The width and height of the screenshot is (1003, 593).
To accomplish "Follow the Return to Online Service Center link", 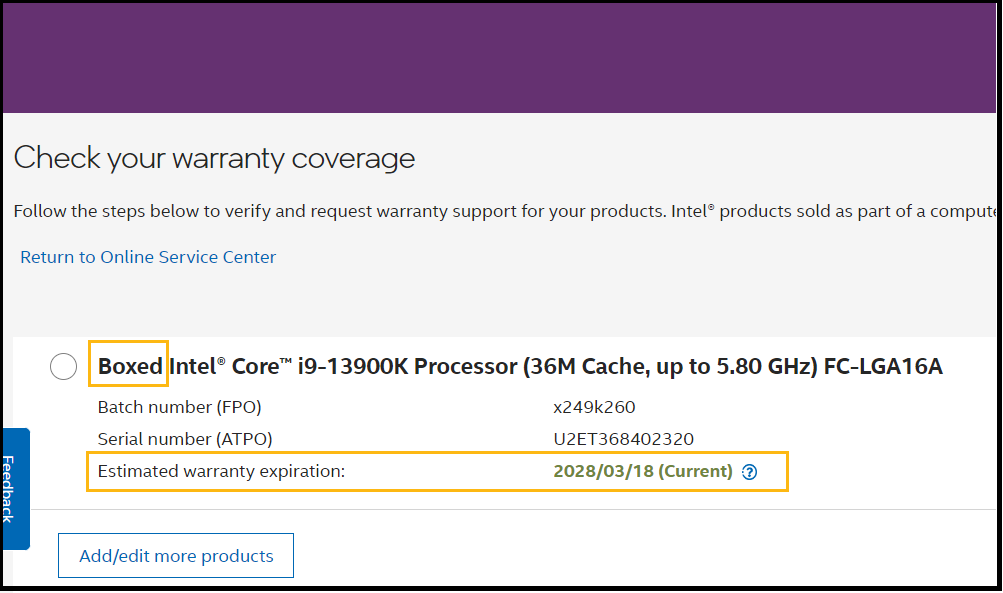I will tap(148, 257).
